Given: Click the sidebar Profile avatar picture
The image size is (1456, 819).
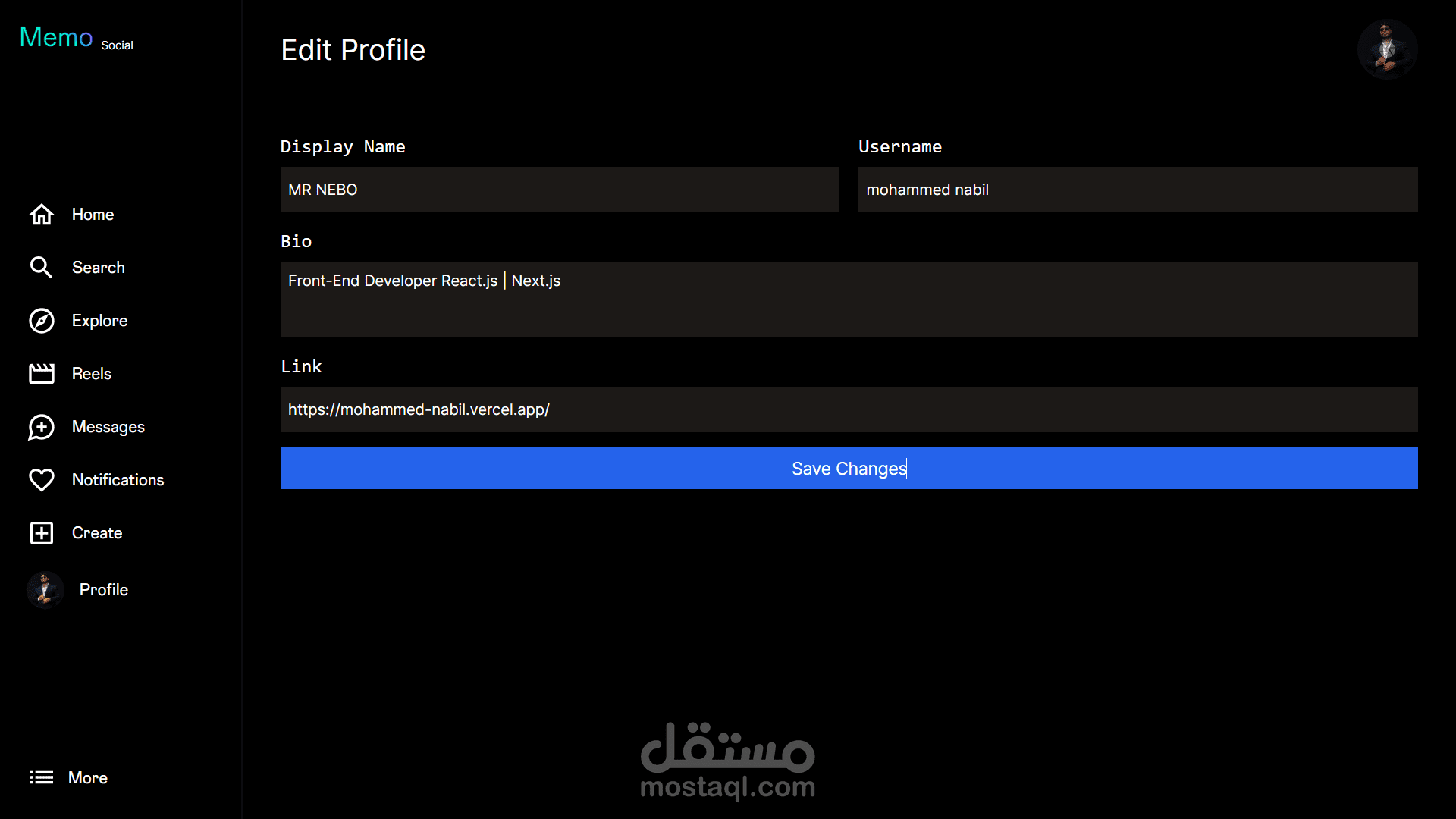Looking at the screenshot, I should pyautogui.click(x=45, y=590).
